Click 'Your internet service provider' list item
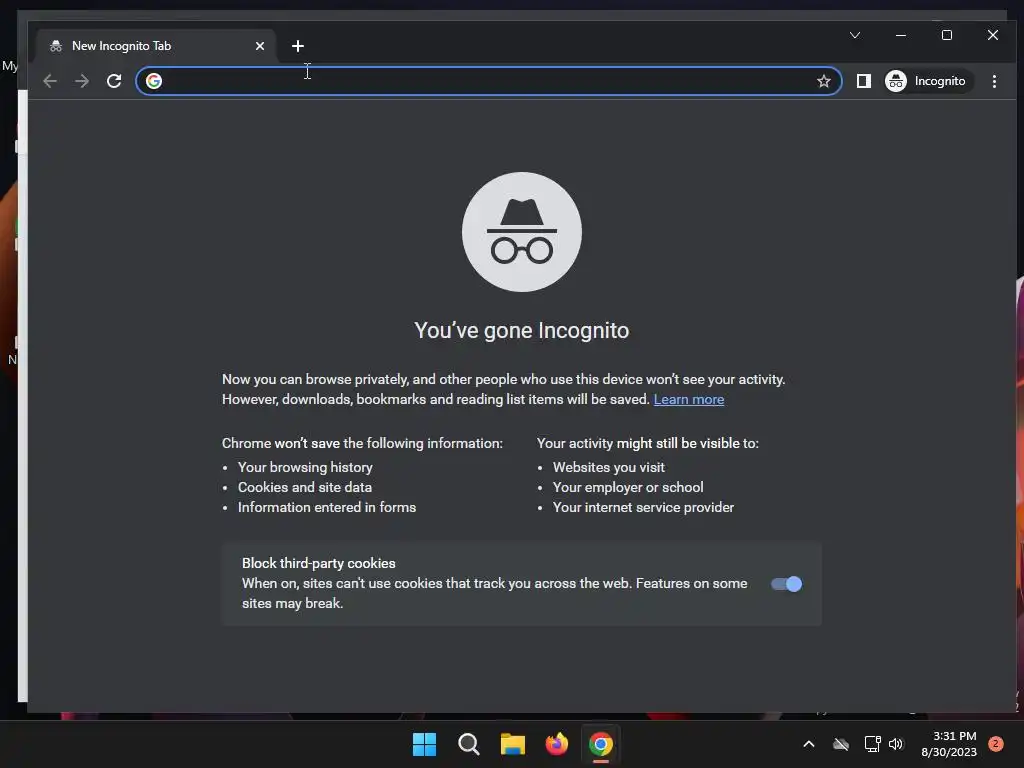Image resolution: width=1024 pixels, height=768 pixels. pos(643,507)
